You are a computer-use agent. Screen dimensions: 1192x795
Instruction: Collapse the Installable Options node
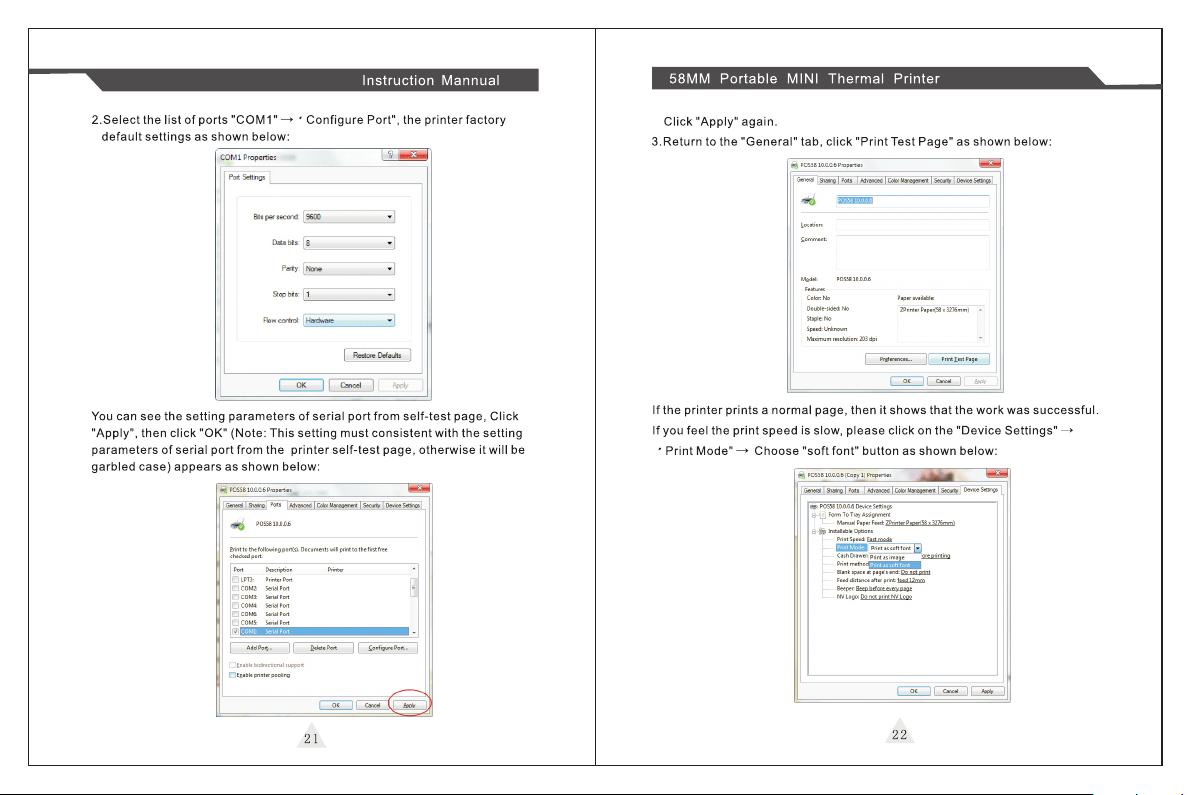click(813, 532)
